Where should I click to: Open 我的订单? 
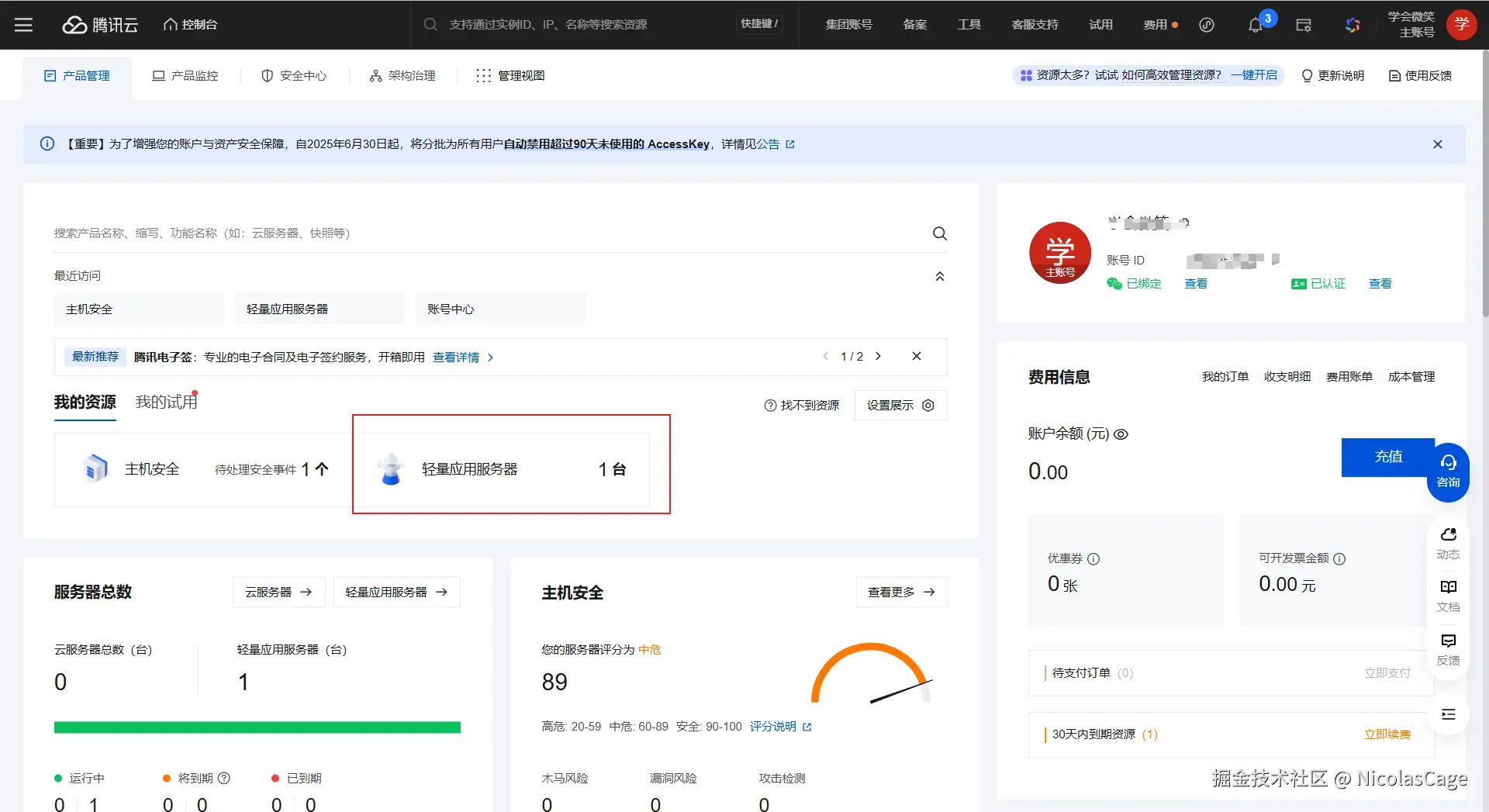tap(1225, 377)
